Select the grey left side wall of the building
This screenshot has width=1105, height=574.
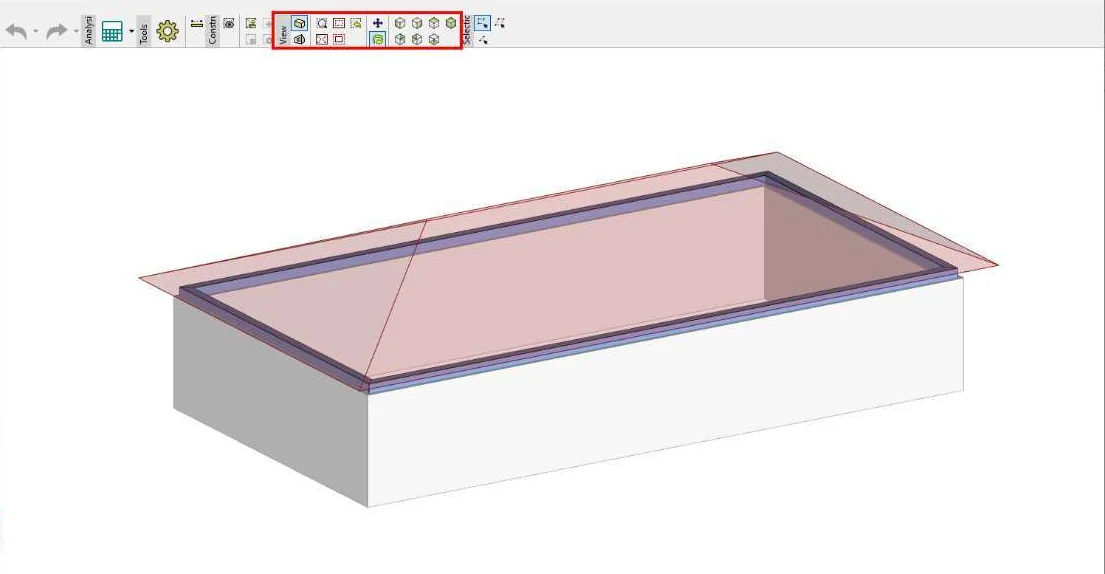pos(271,401)
